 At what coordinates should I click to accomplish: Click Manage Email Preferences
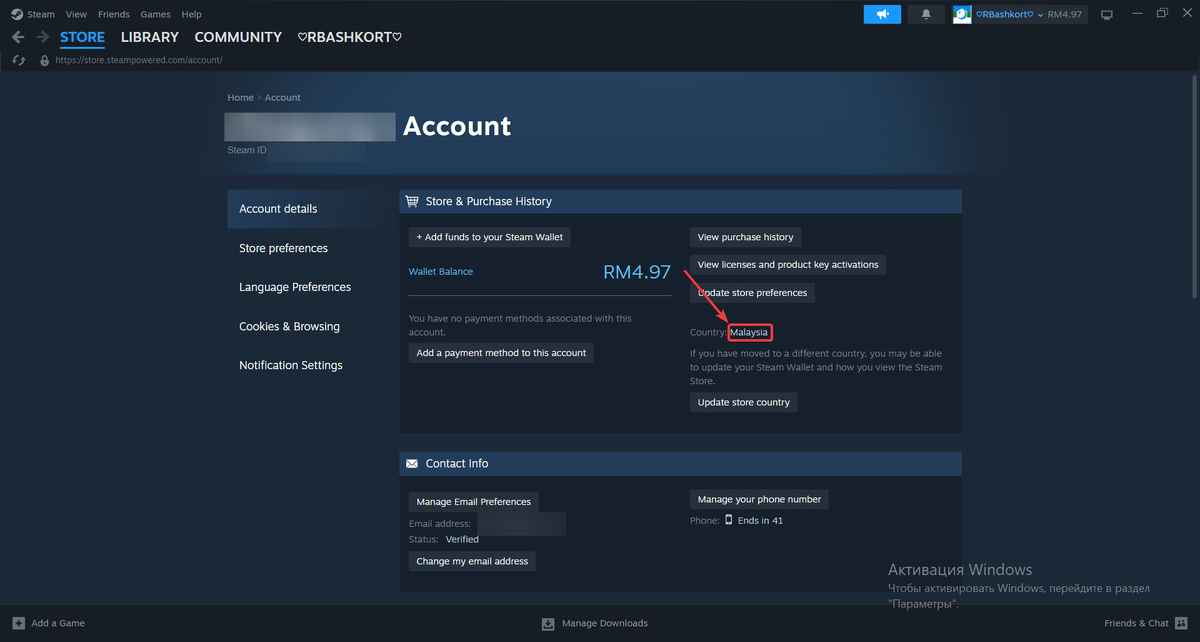point(474,501)
